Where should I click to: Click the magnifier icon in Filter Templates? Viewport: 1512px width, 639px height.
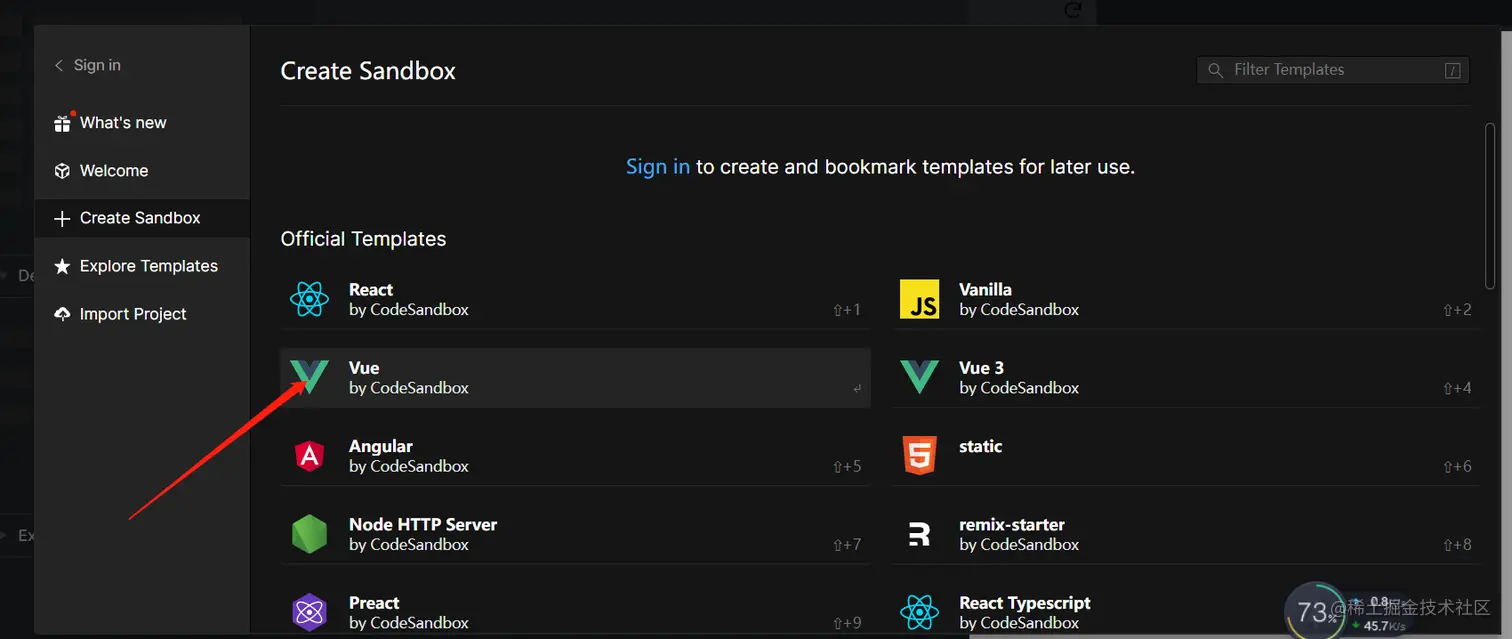point(1216,70)
